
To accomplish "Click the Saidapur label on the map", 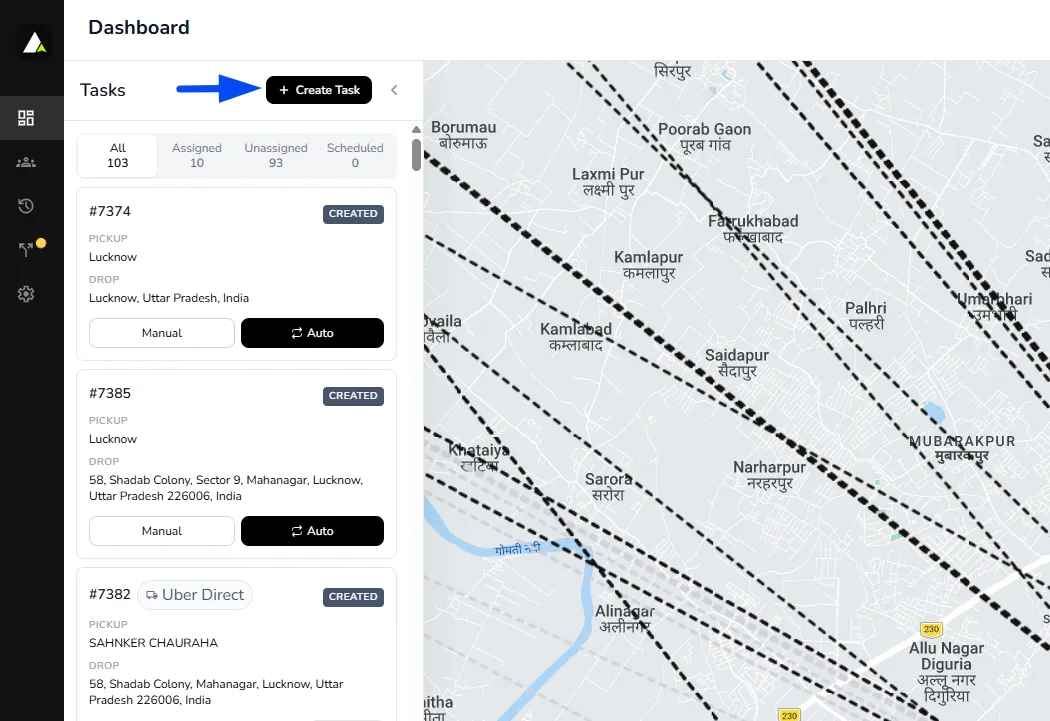I will pos(737,363).
